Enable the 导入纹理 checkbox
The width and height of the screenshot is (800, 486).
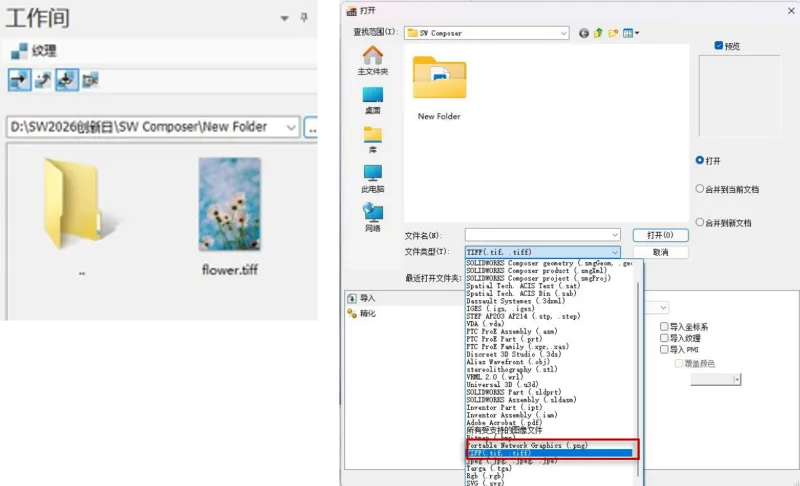(x=664, y=338)
